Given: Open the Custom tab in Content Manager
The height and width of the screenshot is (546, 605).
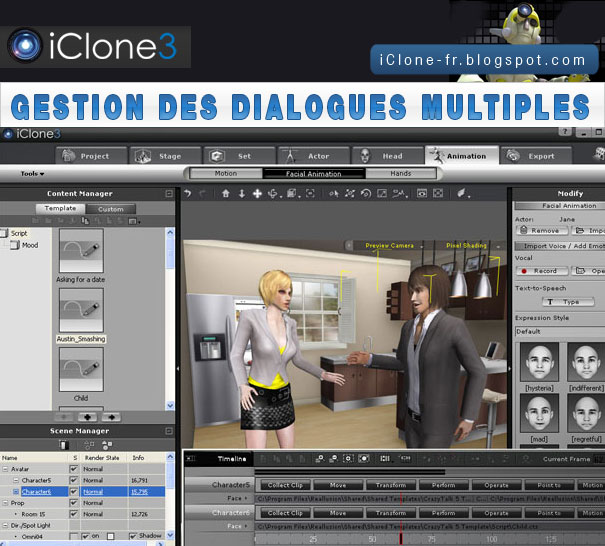Looking at the screenshot, I should (x=111, y=209).
